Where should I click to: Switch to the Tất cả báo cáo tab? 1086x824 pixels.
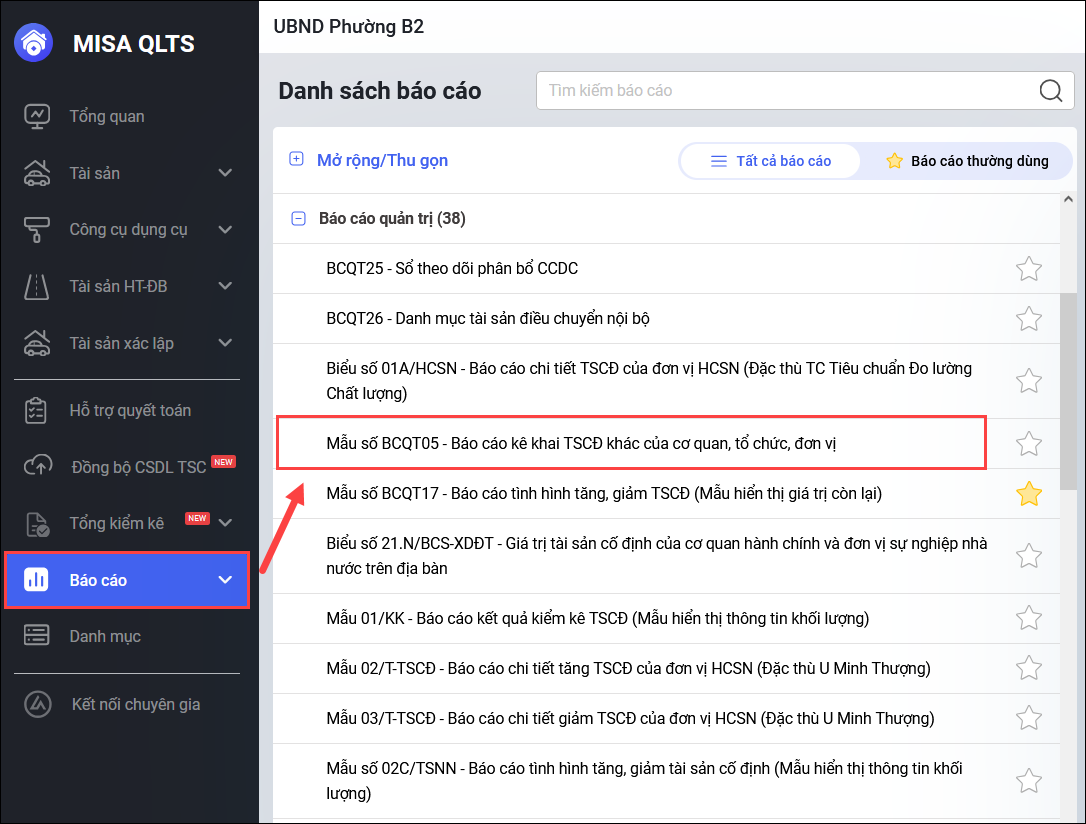(x=771, y=161)
